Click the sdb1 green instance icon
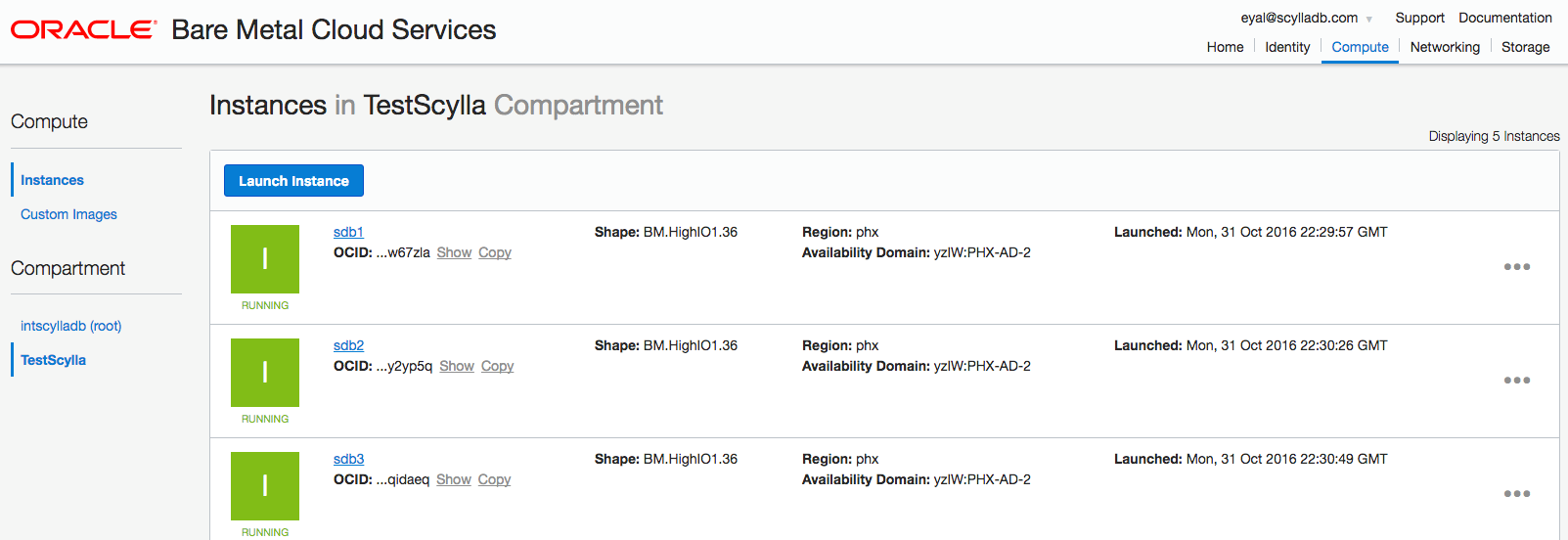 (x=265, y=259)
